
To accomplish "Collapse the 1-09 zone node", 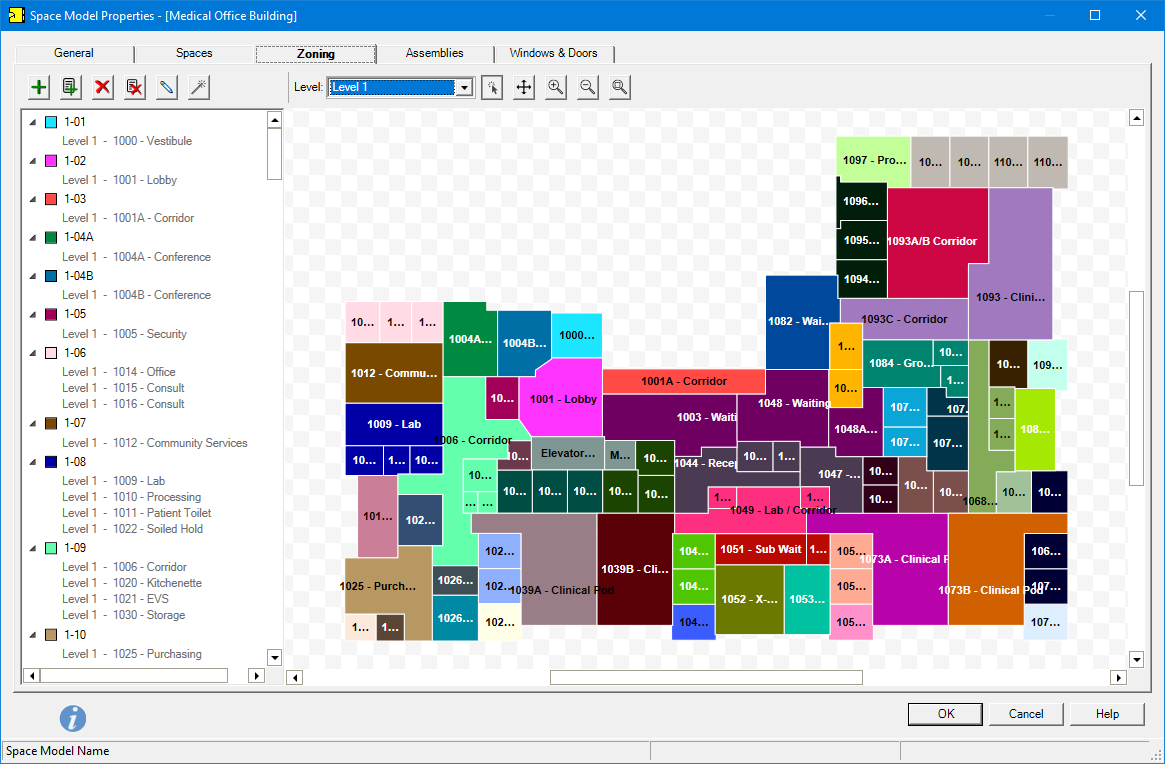I will click(33, 548).
